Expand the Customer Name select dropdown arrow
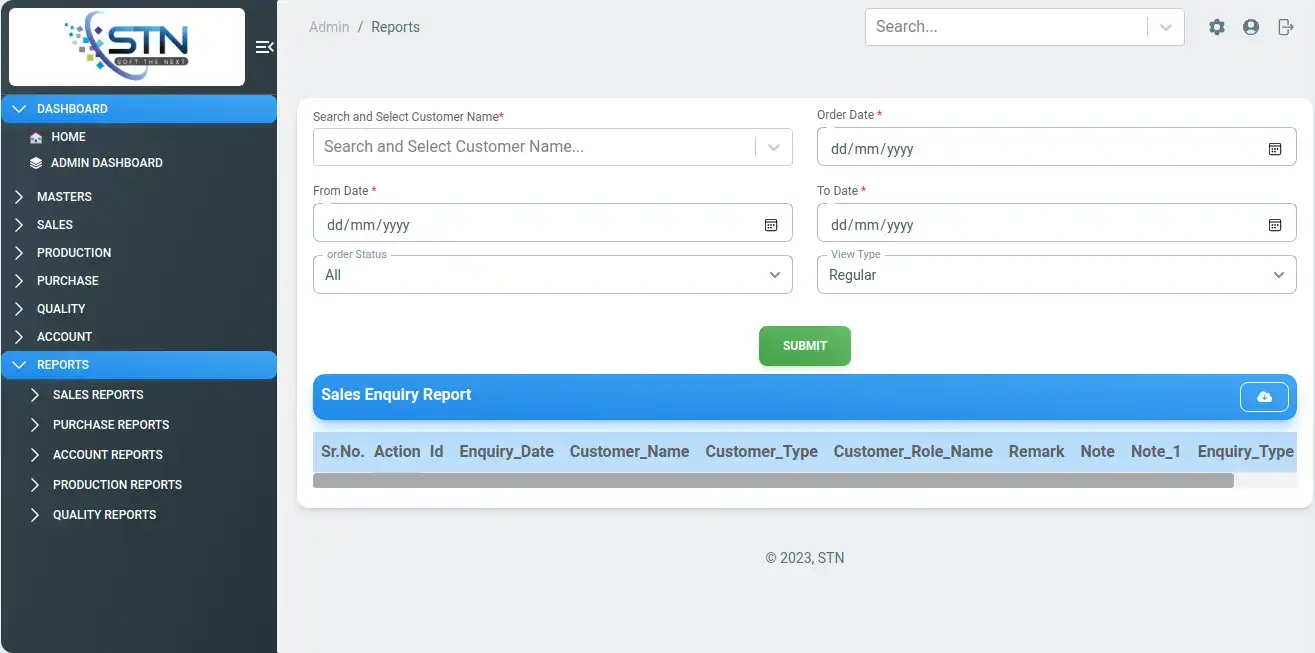Screen dimensions: 1315x653 pyautogui.click(x=773, y=147)
